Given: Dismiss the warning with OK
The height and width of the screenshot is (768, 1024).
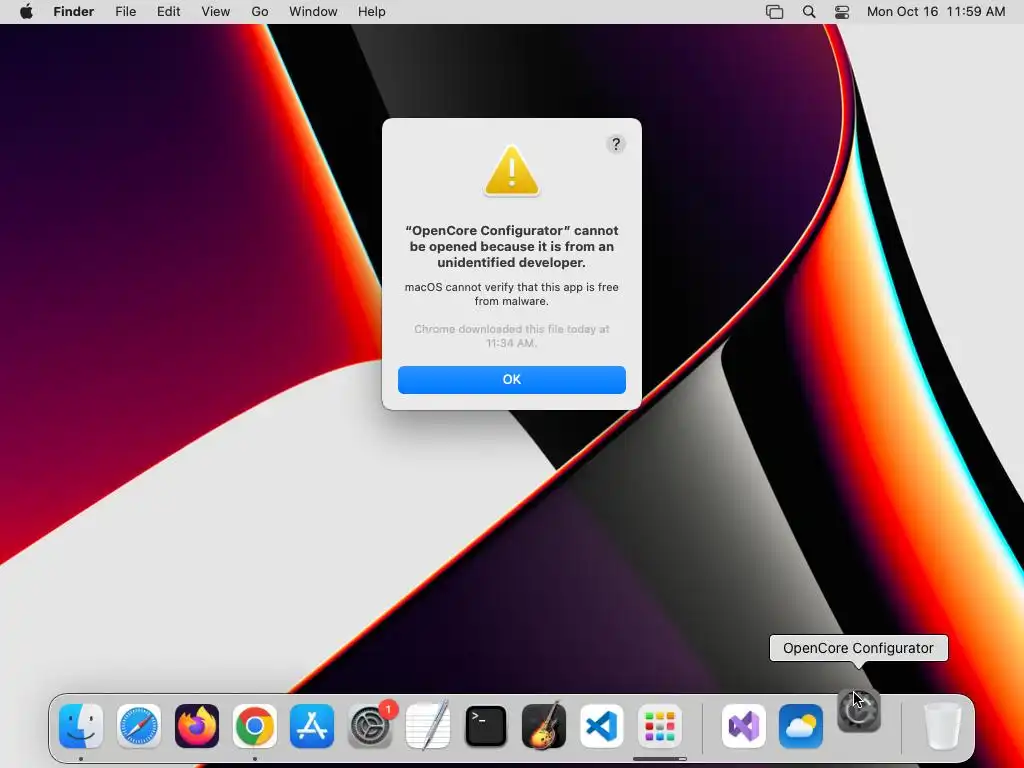Looking at the screenshot, I should tap(512, 379).
